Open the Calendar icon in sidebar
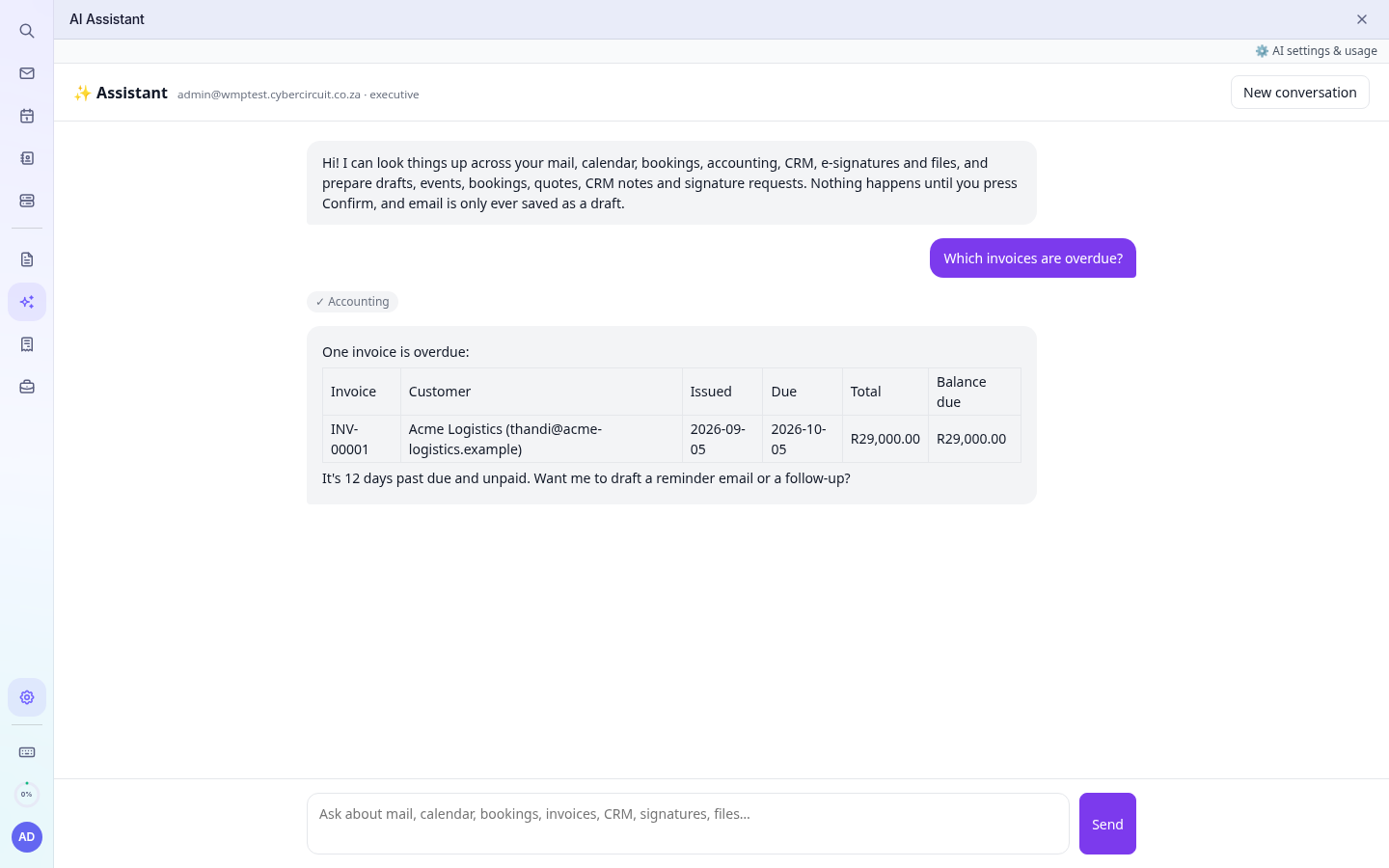Viewport: 1389px width, 868px height. point(27,116)
